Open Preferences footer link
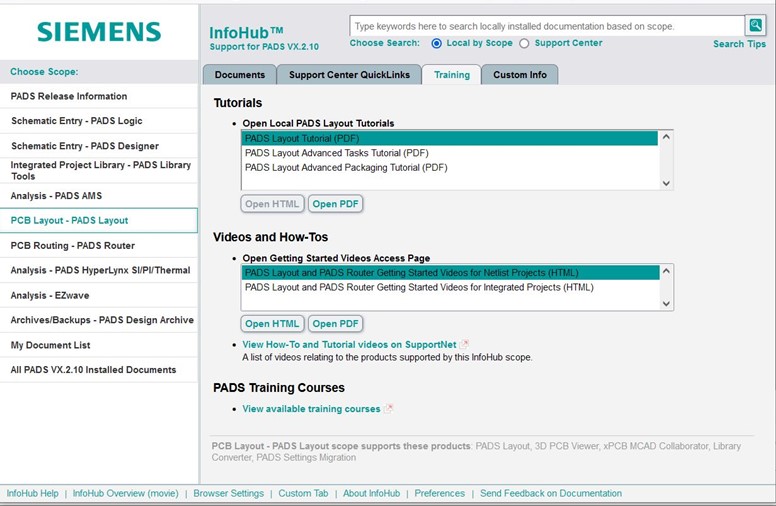776x506 pixels. tap(439, 493)
